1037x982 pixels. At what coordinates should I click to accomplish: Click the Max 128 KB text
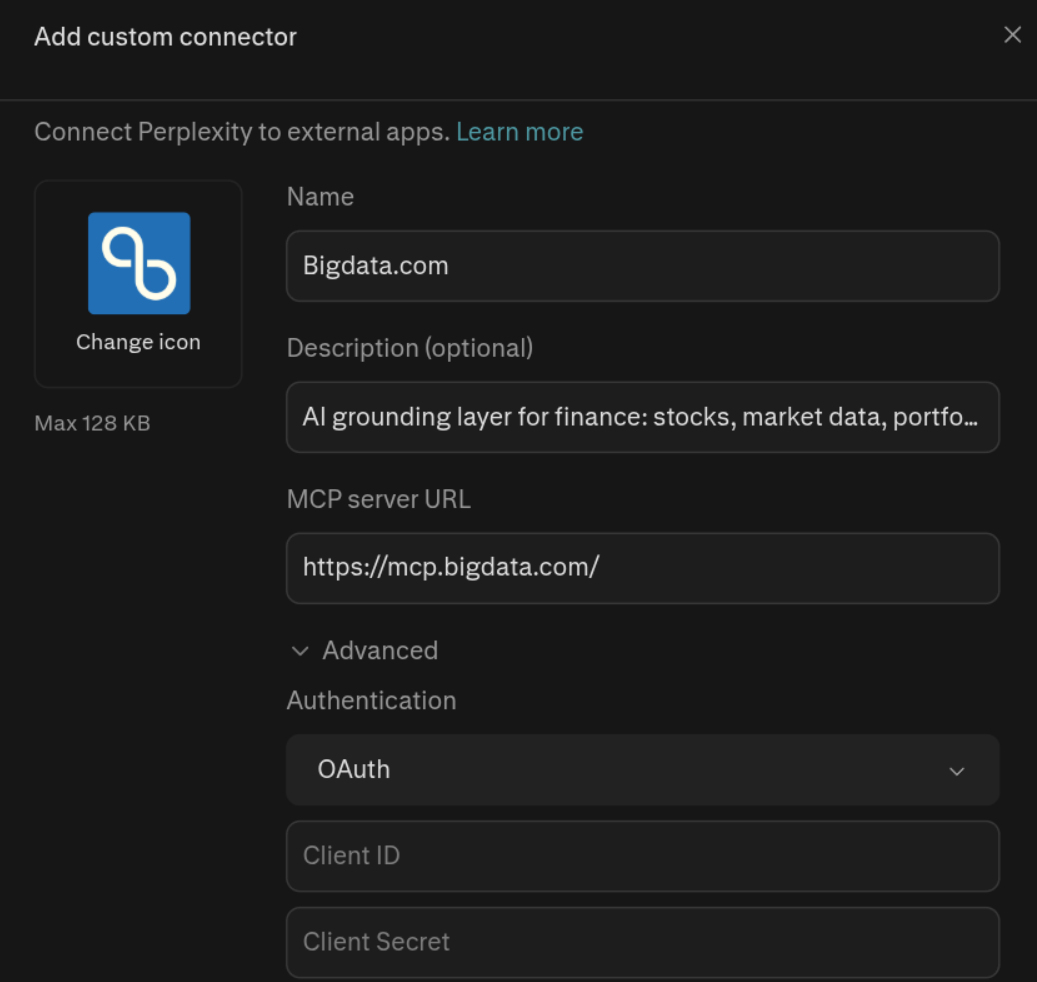pyautogui.click(x=93, y=423)
